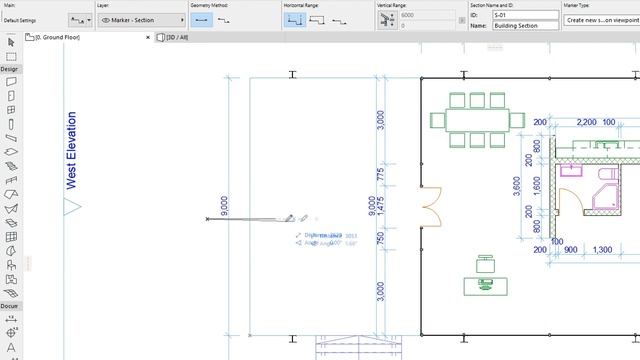The height and width of the screenshot is (360, 640).
Task: Activate the Skylight tool
Action: point(11,223)
